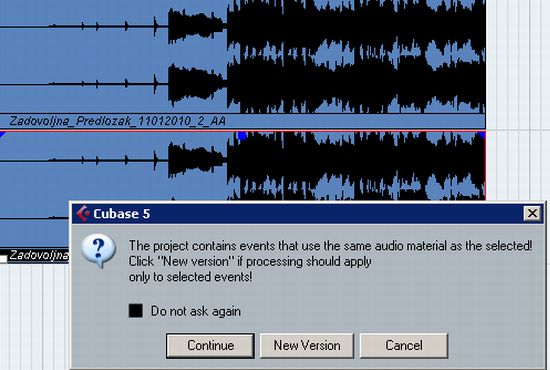
Task: Choose New Version in the dialog
Action: click(307, 345)
